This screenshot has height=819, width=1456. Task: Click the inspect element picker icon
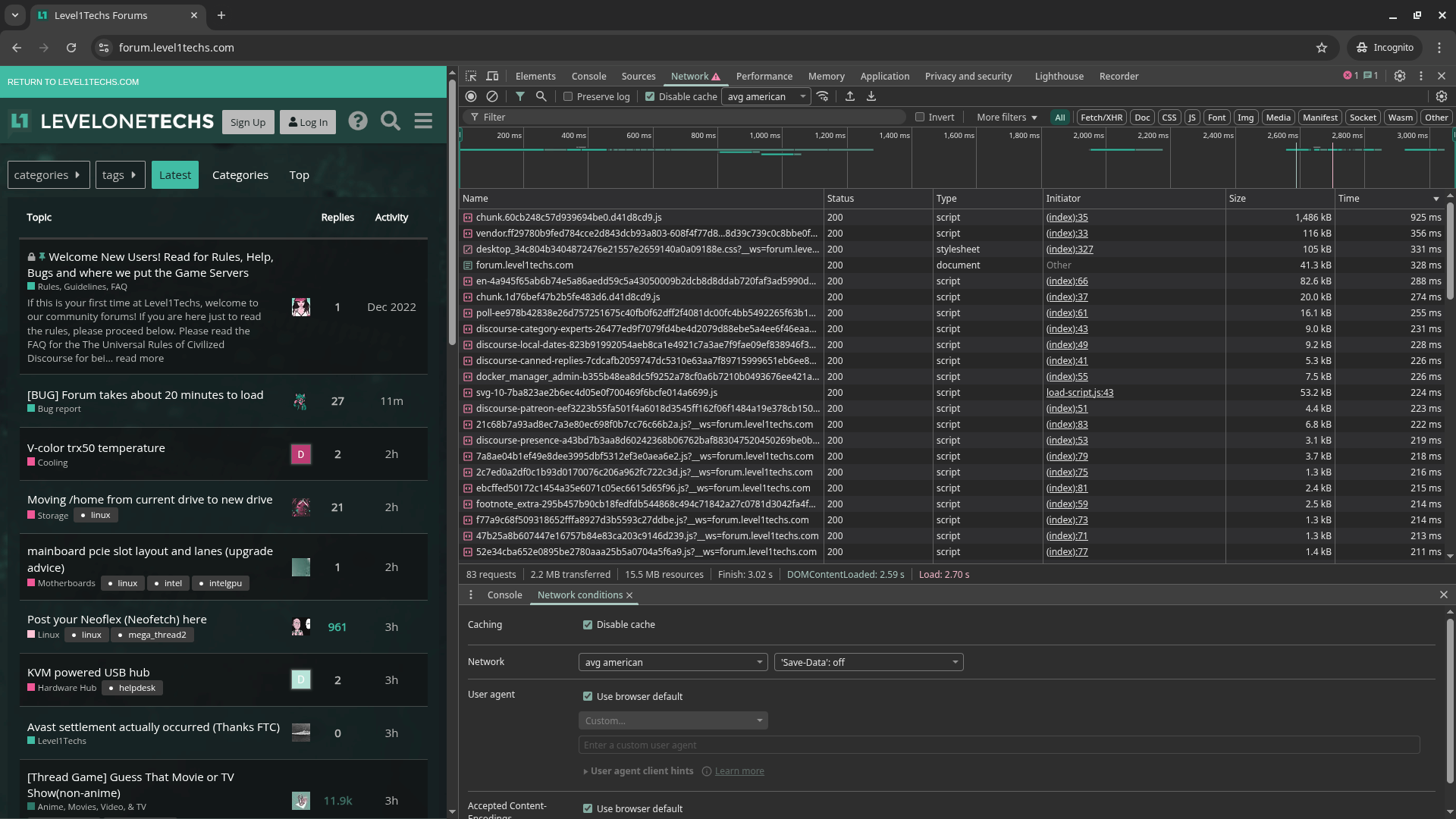click(x=471, y=76)
